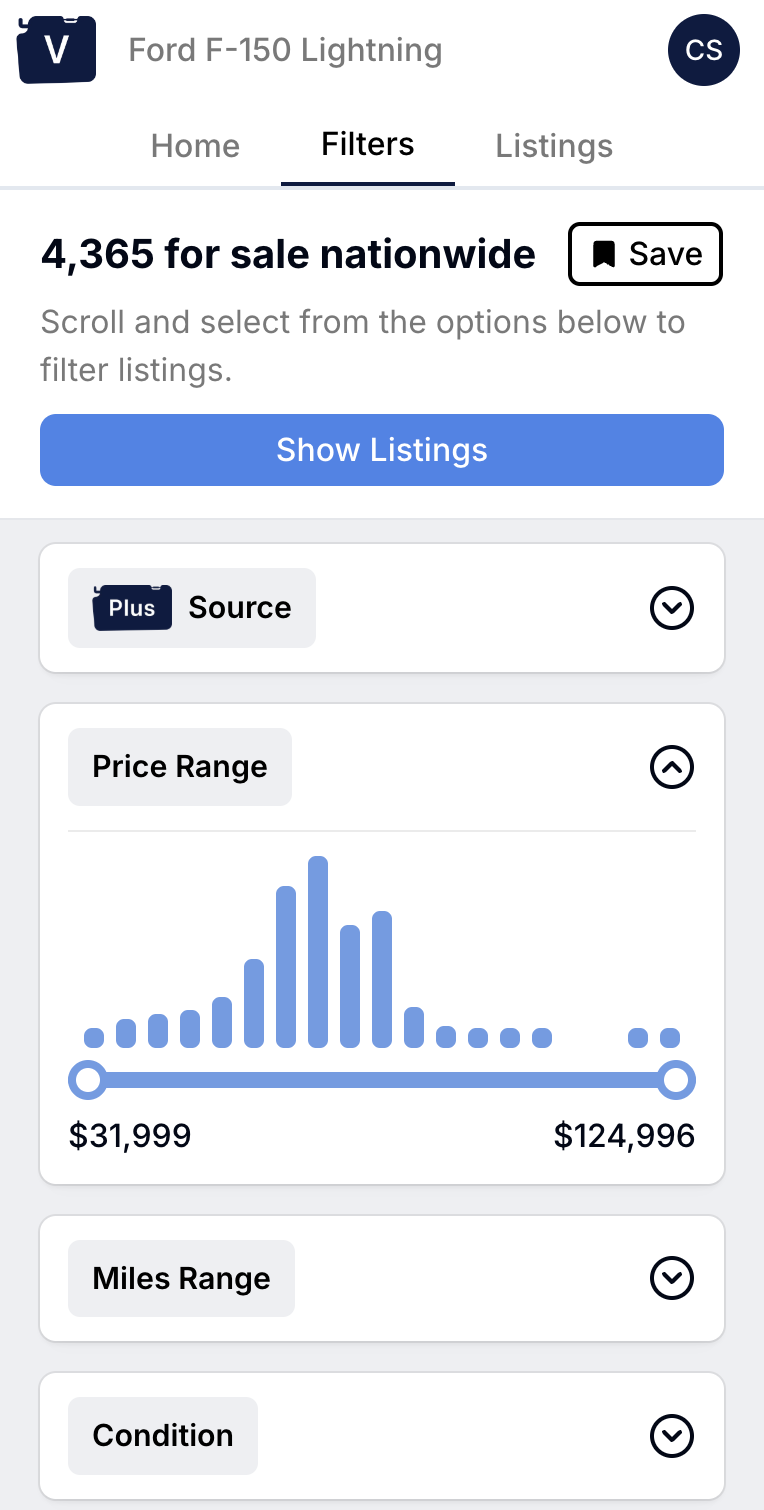The width and height of the screenshot is (764, 1510).
Task: Expand the Source section chevron
Action: tap(672, 607)
